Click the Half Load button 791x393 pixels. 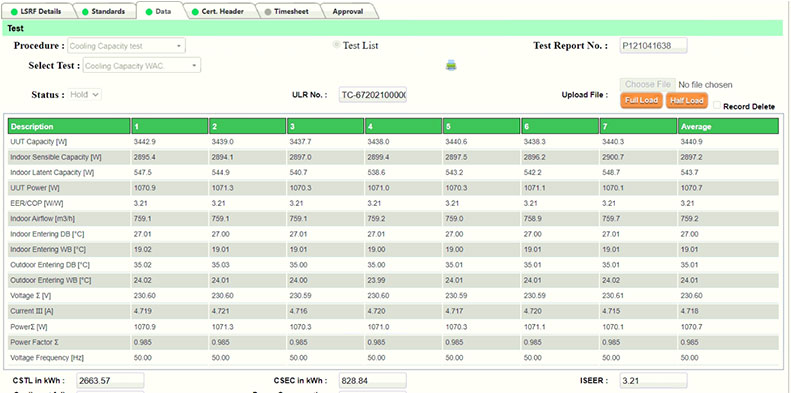coord(687,100)
